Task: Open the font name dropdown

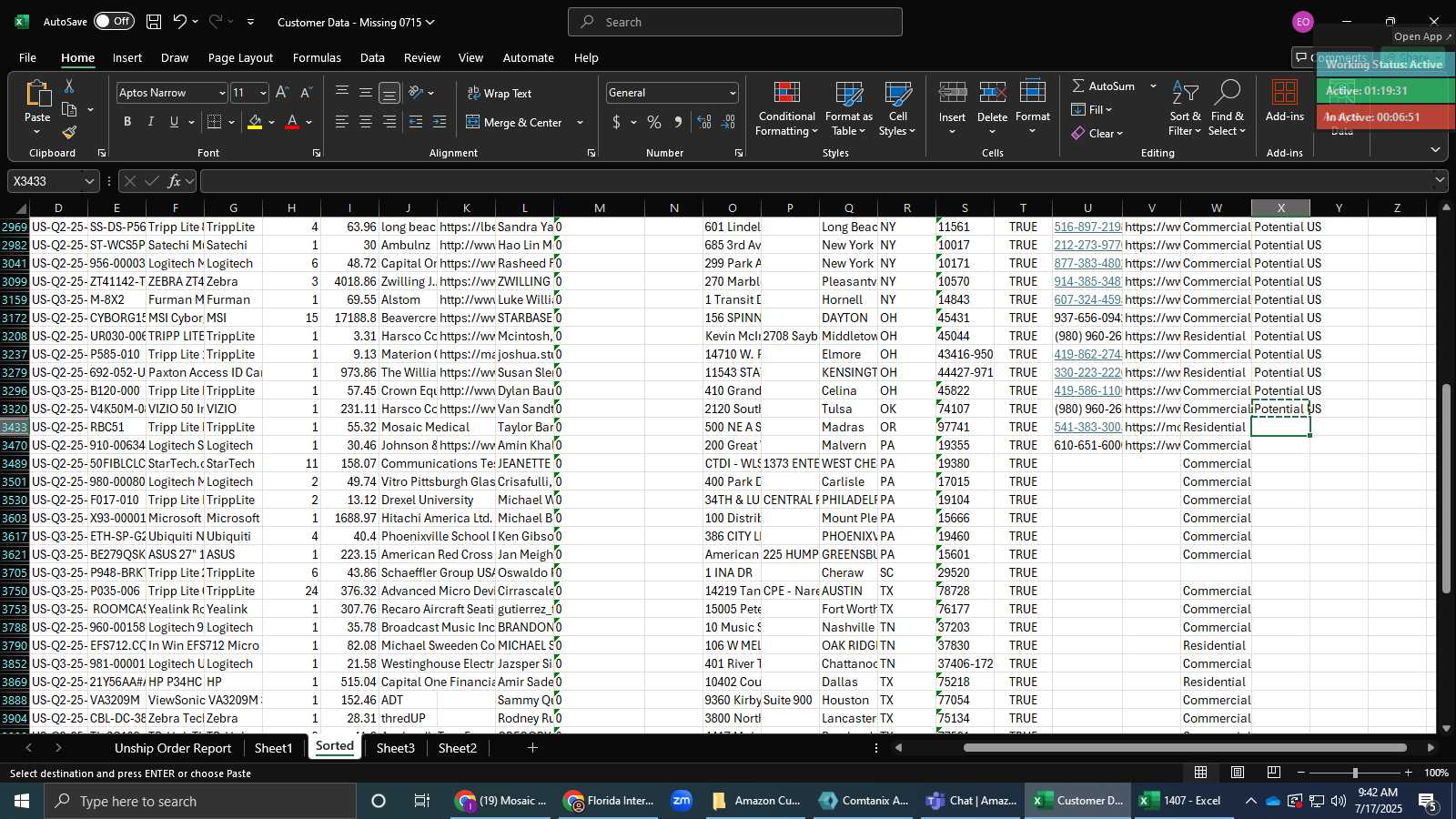Action: (x=221, y=93)
